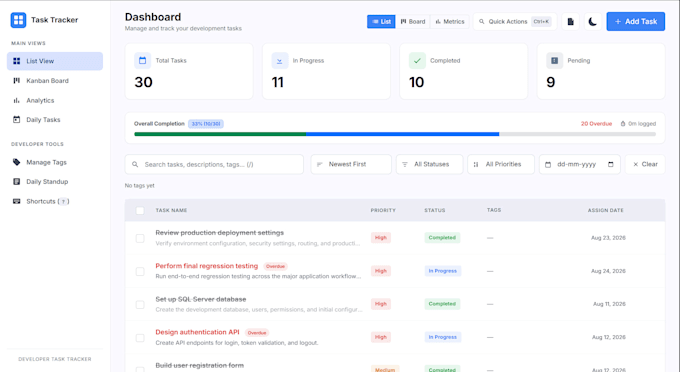This screenshot has width=680, height=372.
Task: Open the All Statuses filter dropdown
Action: point(429,164)
